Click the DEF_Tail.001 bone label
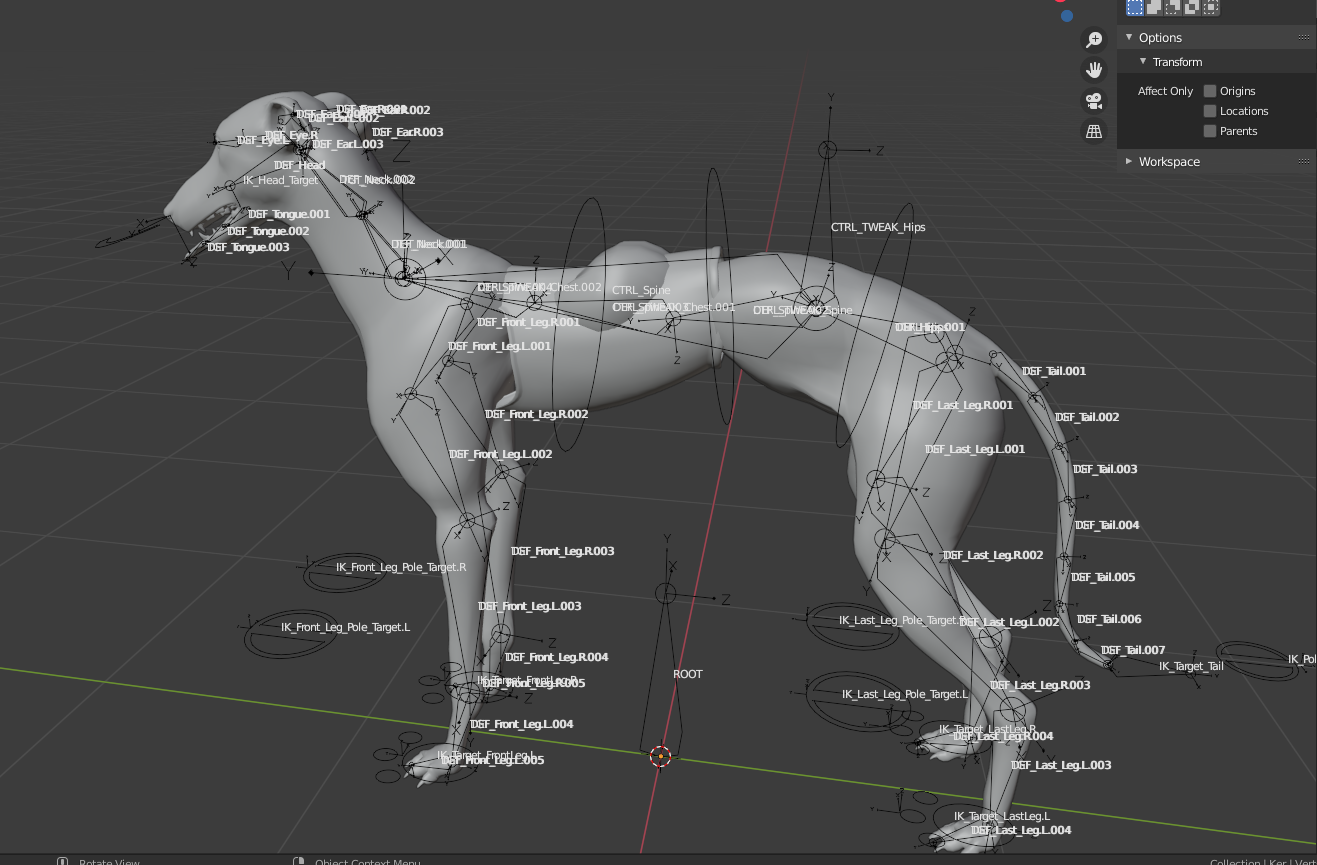 1054,371
